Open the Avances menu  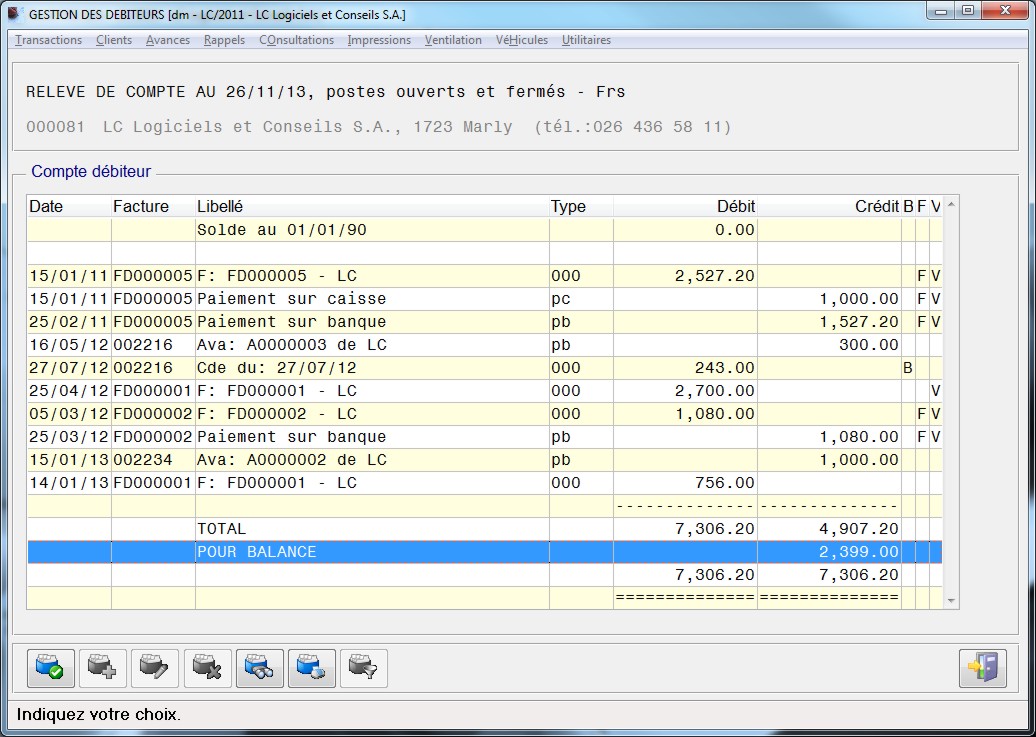168,40
